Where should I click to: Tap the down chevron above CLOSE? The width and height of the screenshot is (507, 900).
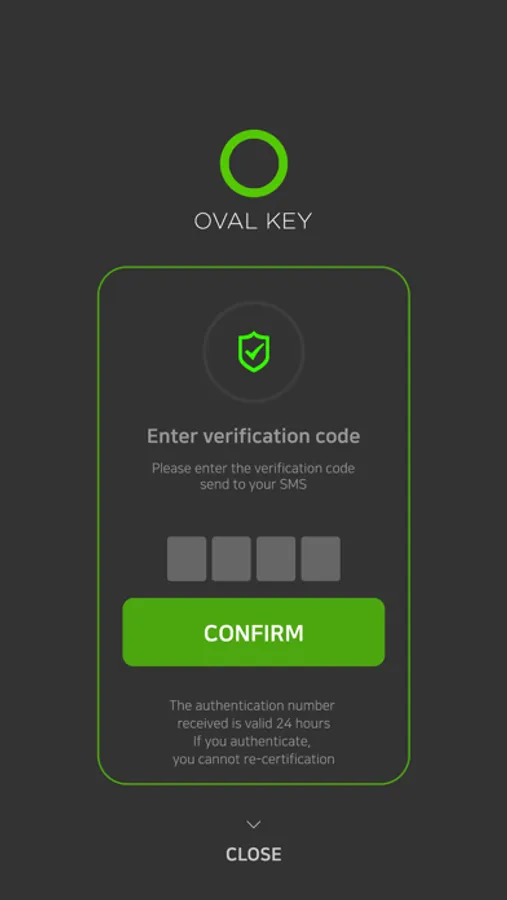[253, 824]
